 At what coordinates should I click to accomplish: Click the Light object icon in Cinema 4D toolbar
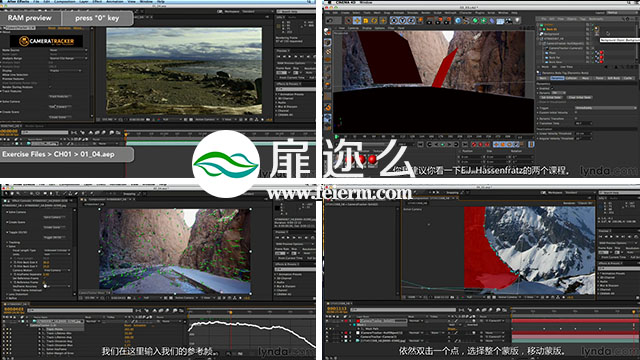[517, 20]
